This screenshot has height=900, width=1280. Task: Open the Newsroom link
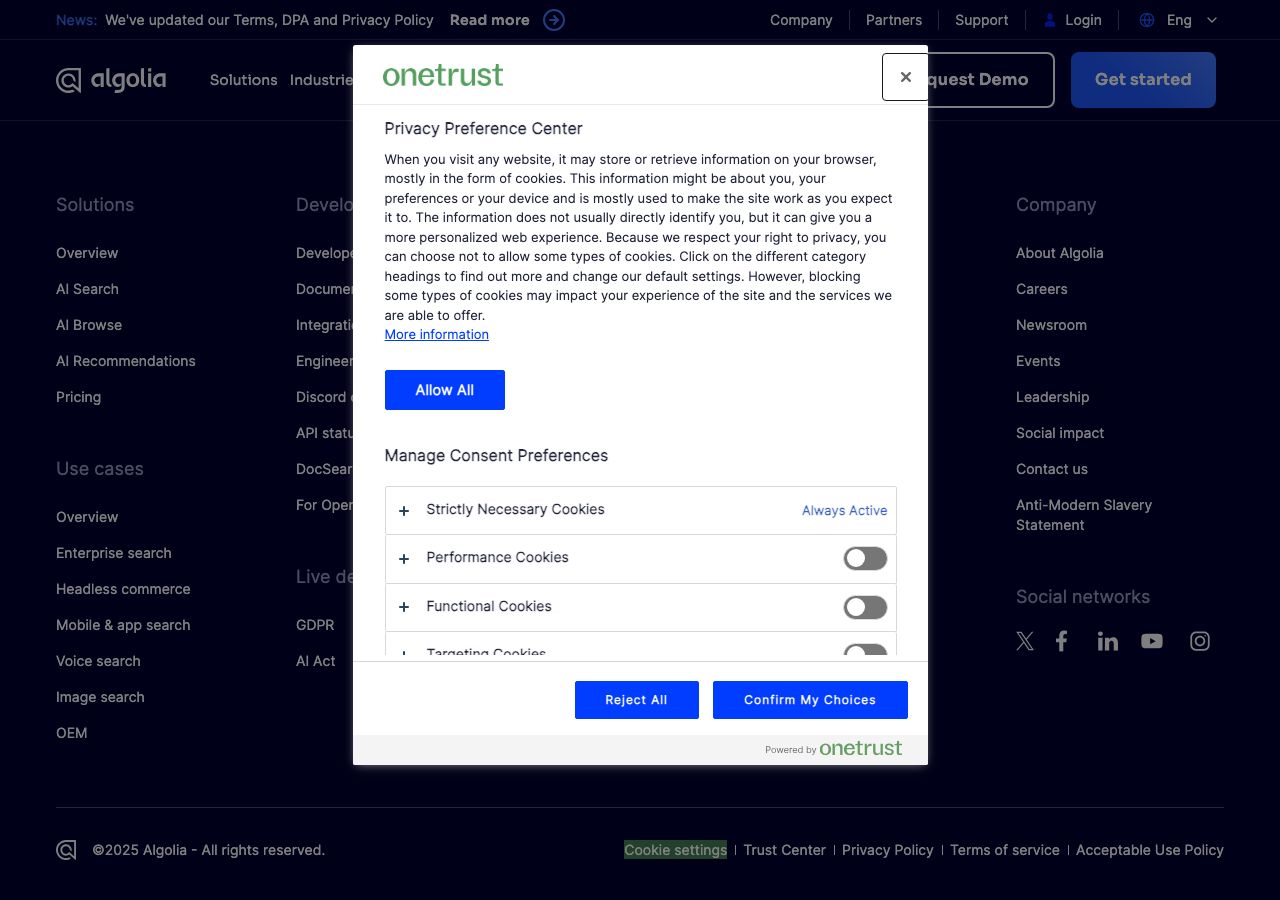pos(1051,325)
